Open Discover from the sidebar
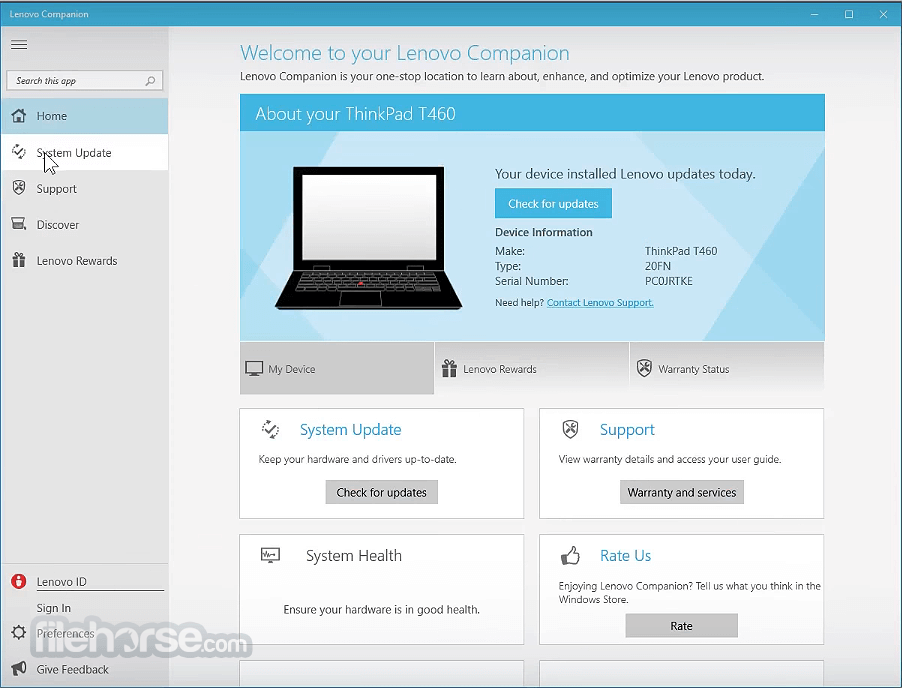Image resolution: width=902 pixels, height=688 pixels. [x=85, y=224]
